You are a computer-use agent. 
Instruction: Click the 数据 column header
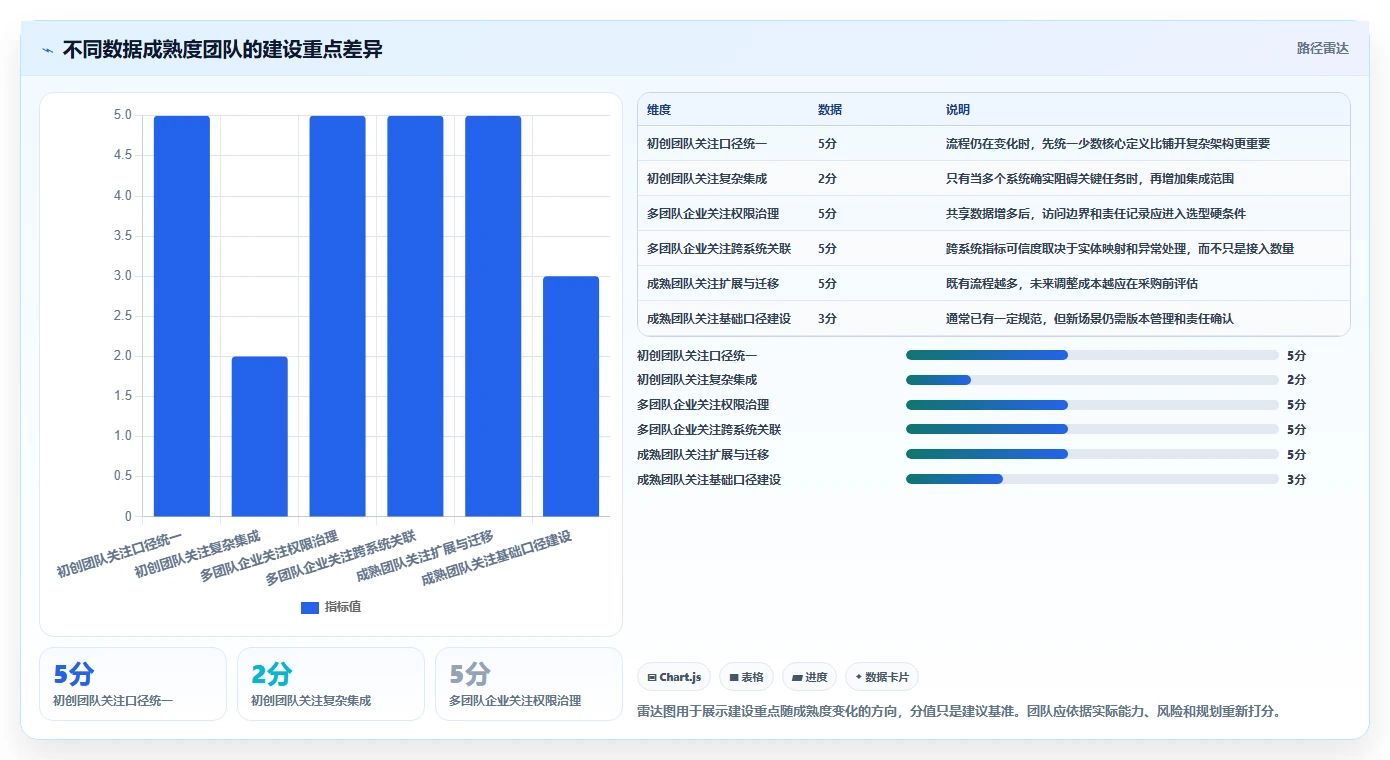click(x=830, y=110)
